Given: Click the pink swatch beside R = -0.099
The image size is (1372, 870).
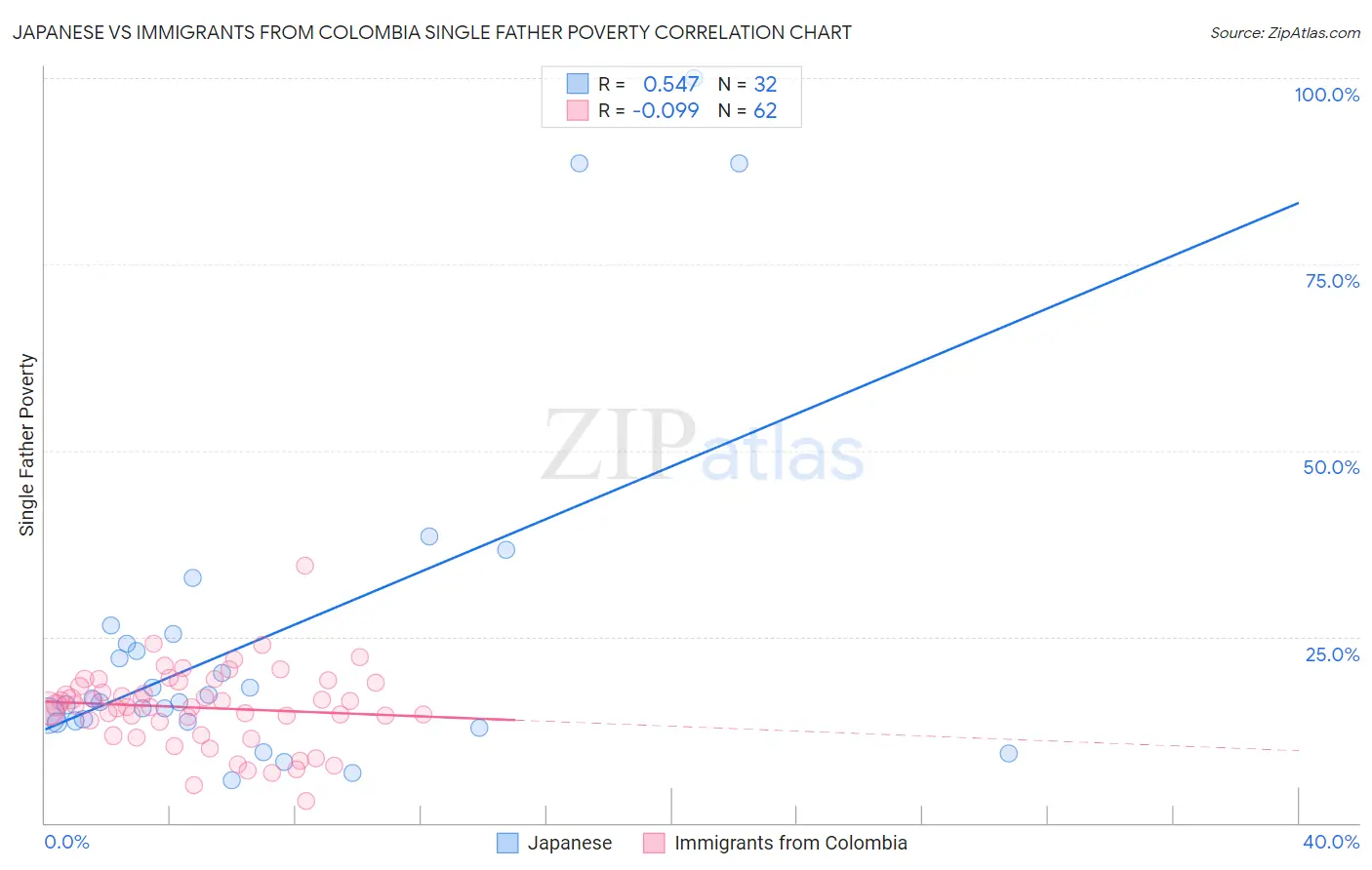Looking at the screenshot, I should [x=578, y=110].
